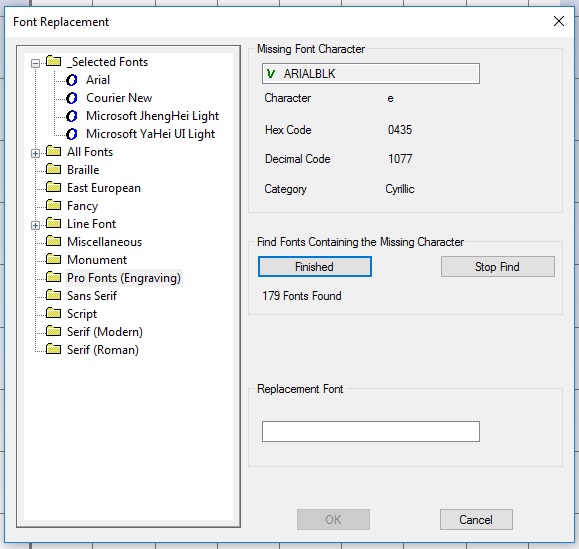The image size is (579, 549).
Task: Close the Font Replacement window
Action: pos(559,21)
